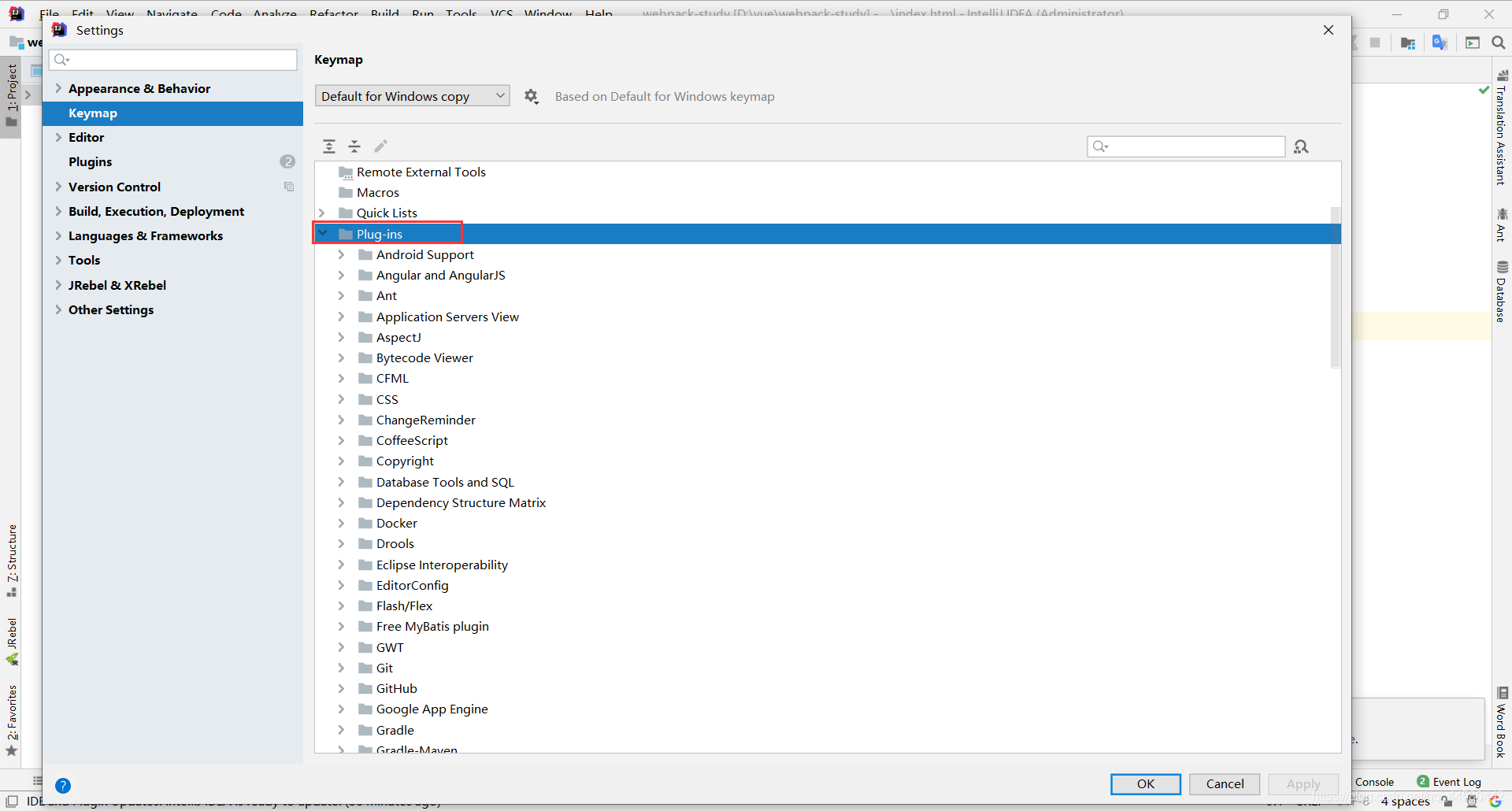Click Collapse All icon in keymap toolbar
The image size is (1512, 811).
coord(354,146)
